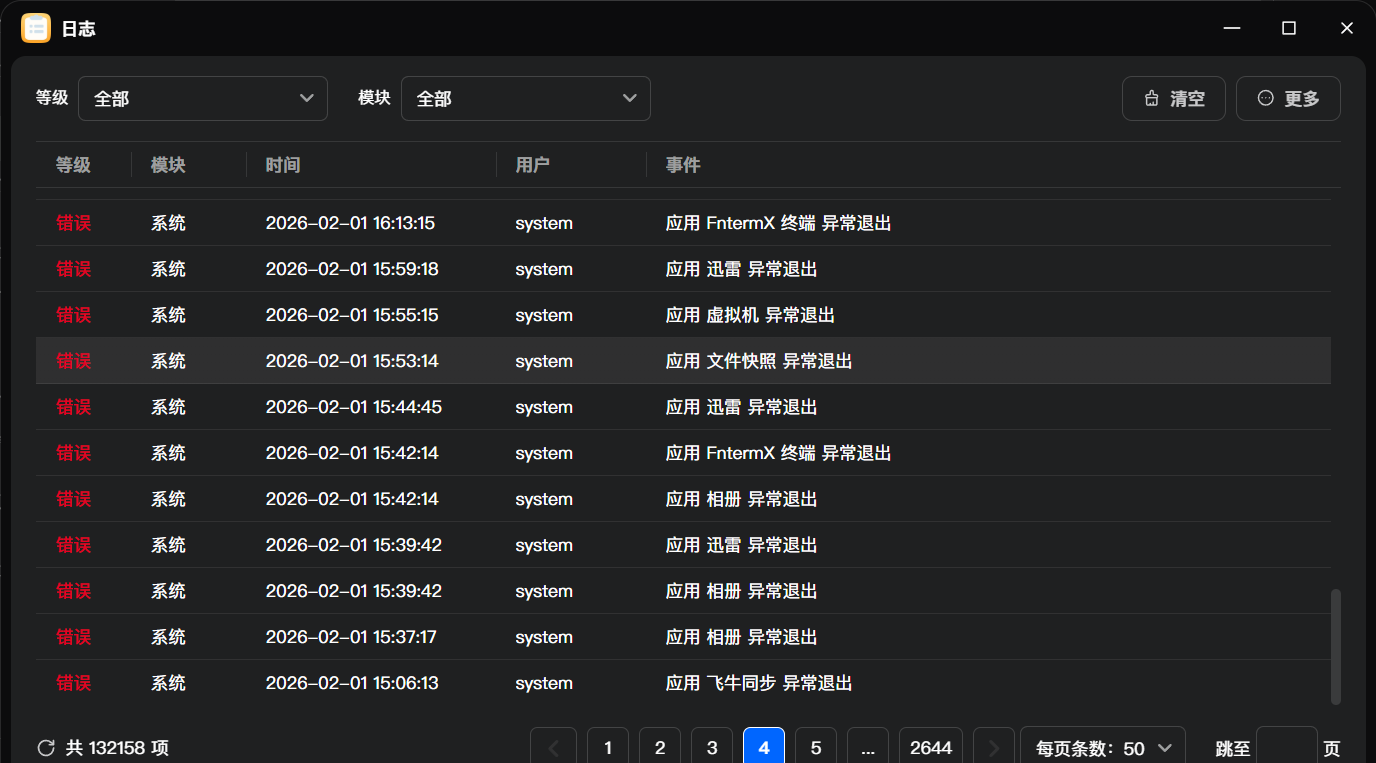This screenshot has width=1376, height=763.
Task: Click the vertical scrollbar thumb of log list
Action: pyautogui.click(x=1336, y=646)
